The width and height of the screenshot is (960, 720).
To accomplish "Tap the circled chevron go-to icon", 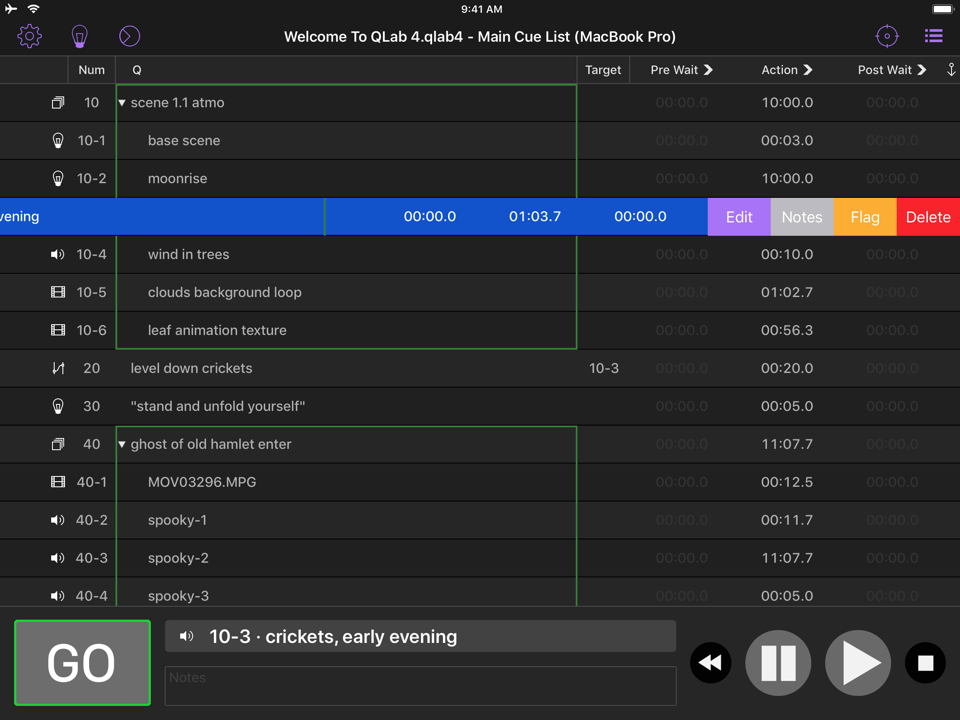I will [x=129, y=36].
